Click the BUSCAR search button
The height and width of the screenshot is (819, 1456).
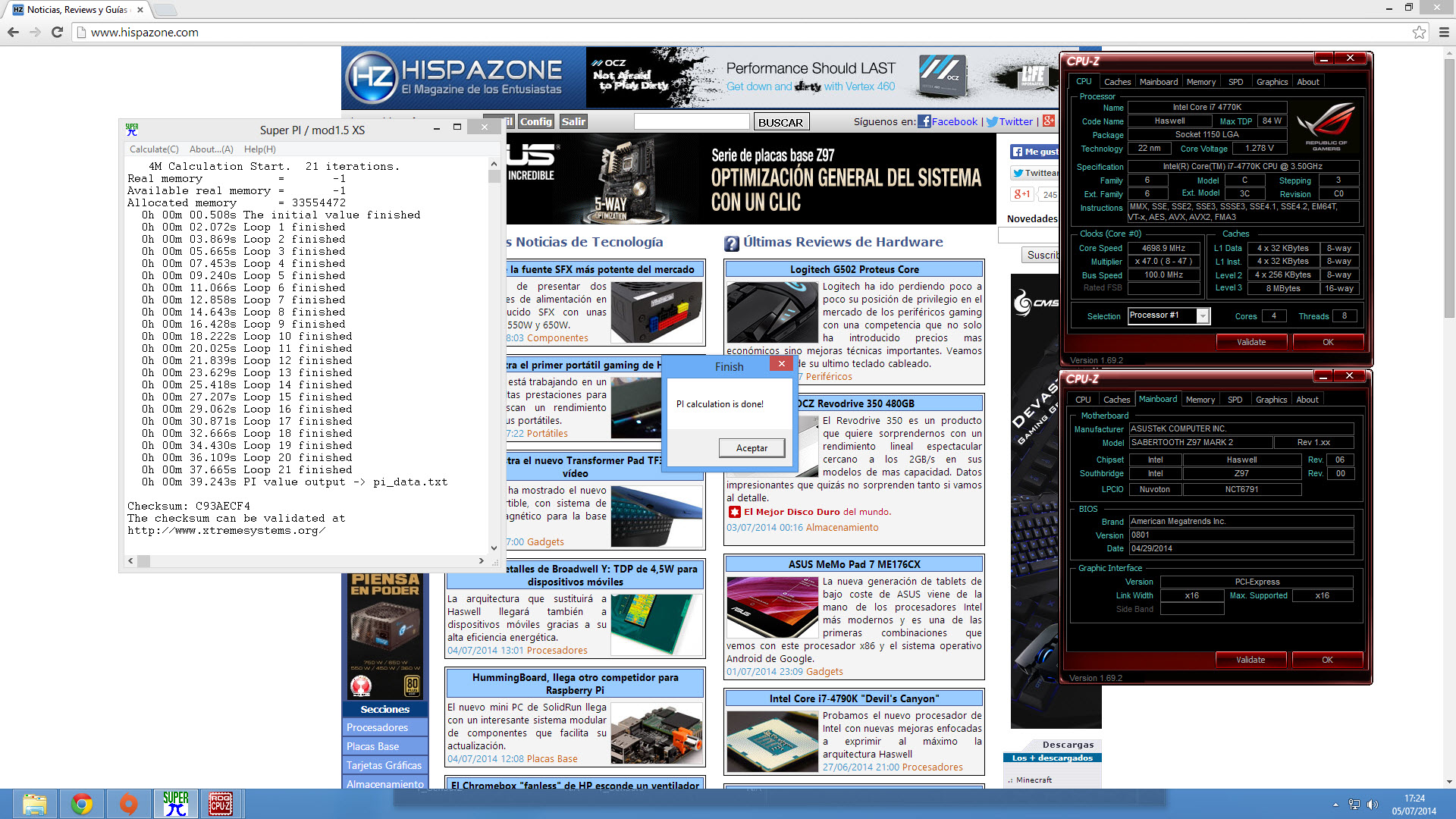point(780,122)
